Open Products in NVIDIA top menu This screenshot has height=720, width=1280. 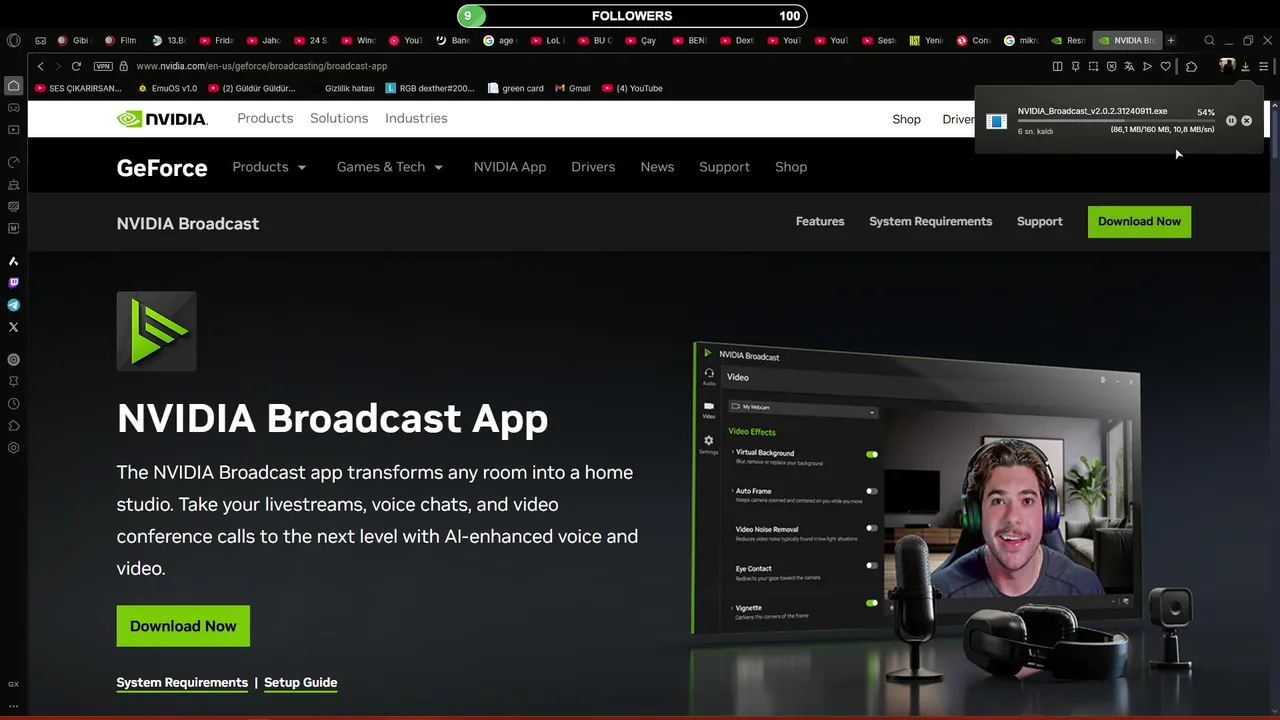click(x=265, y=118)
